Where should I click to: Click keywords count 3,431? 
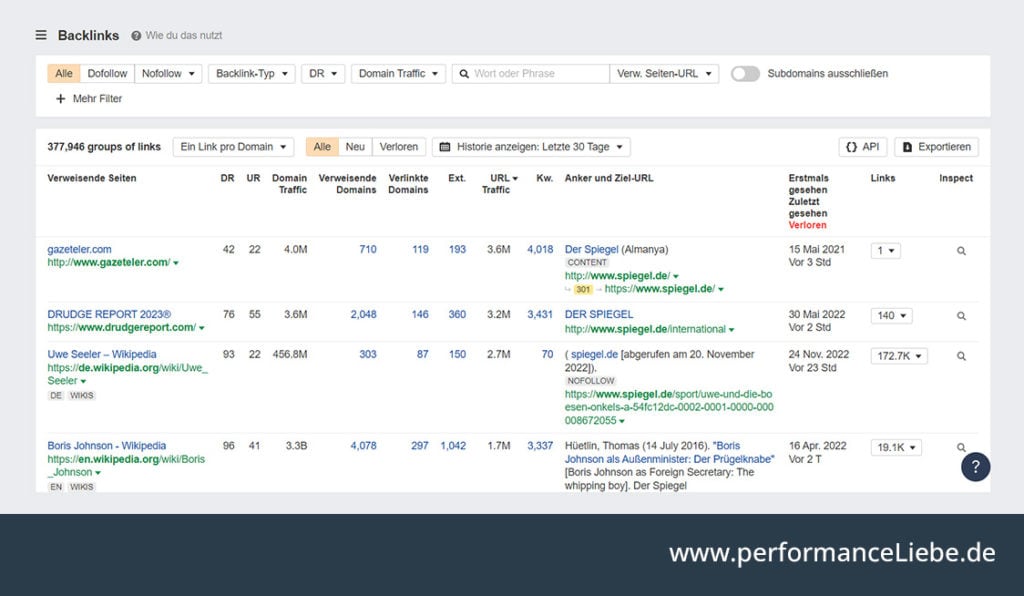pos(540,314)
